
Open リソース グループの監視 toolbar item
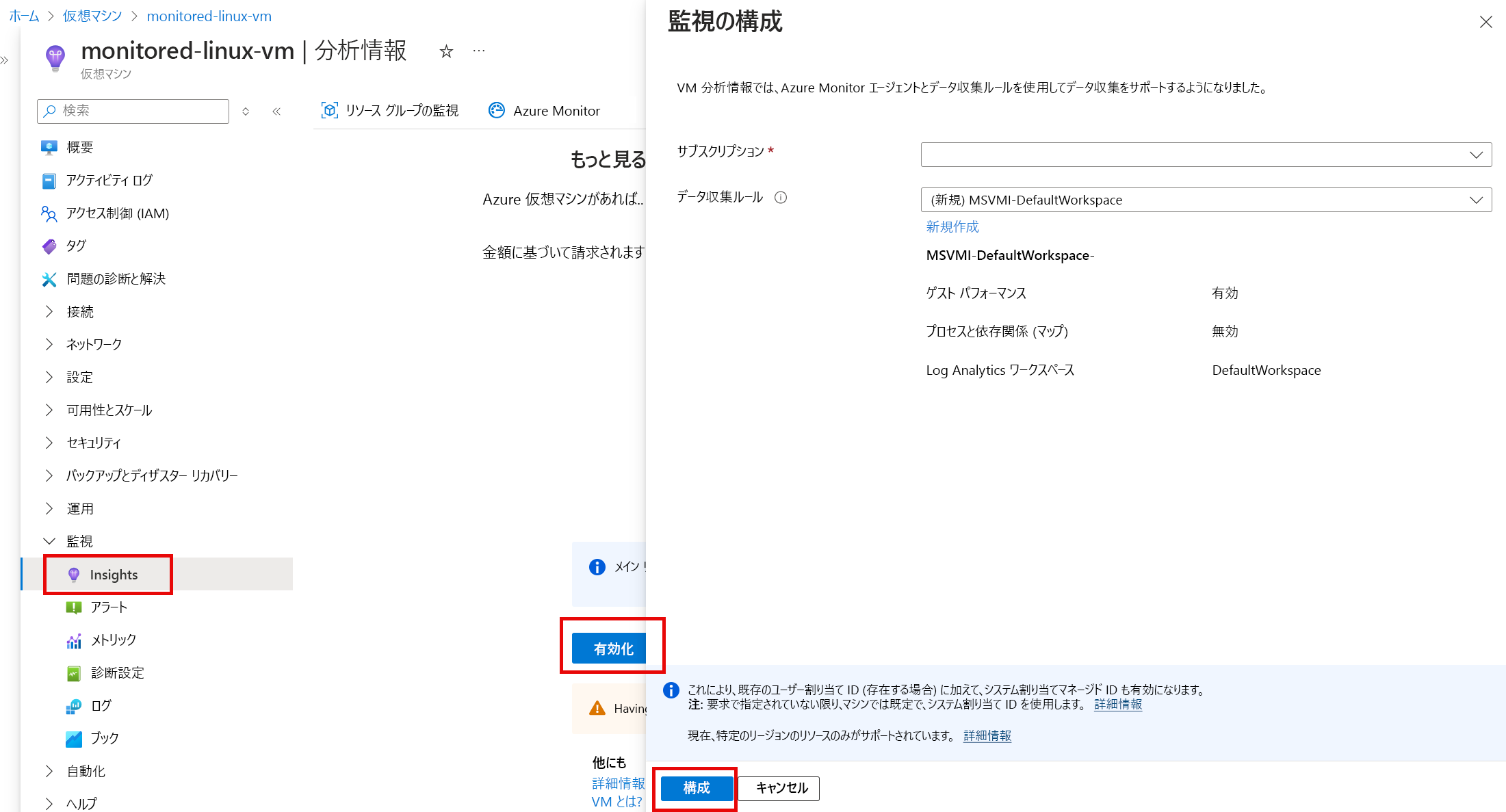(x=390, y=111)
